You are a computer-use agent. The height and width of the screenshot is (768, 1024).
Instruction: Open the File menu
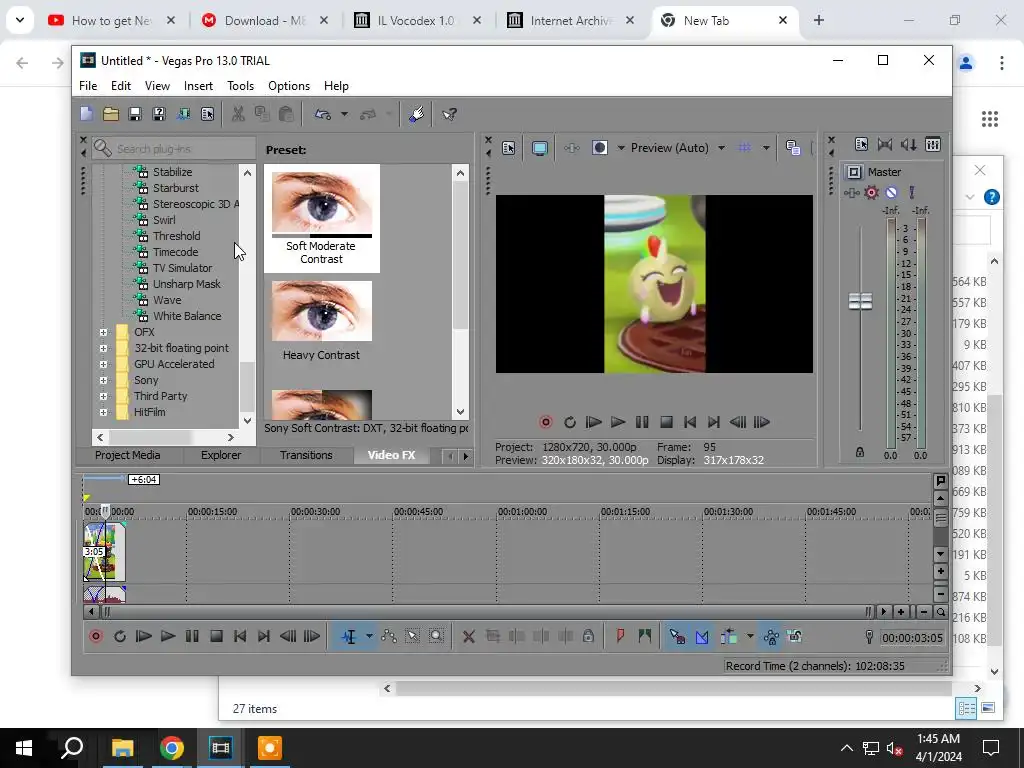pos(88,86)
